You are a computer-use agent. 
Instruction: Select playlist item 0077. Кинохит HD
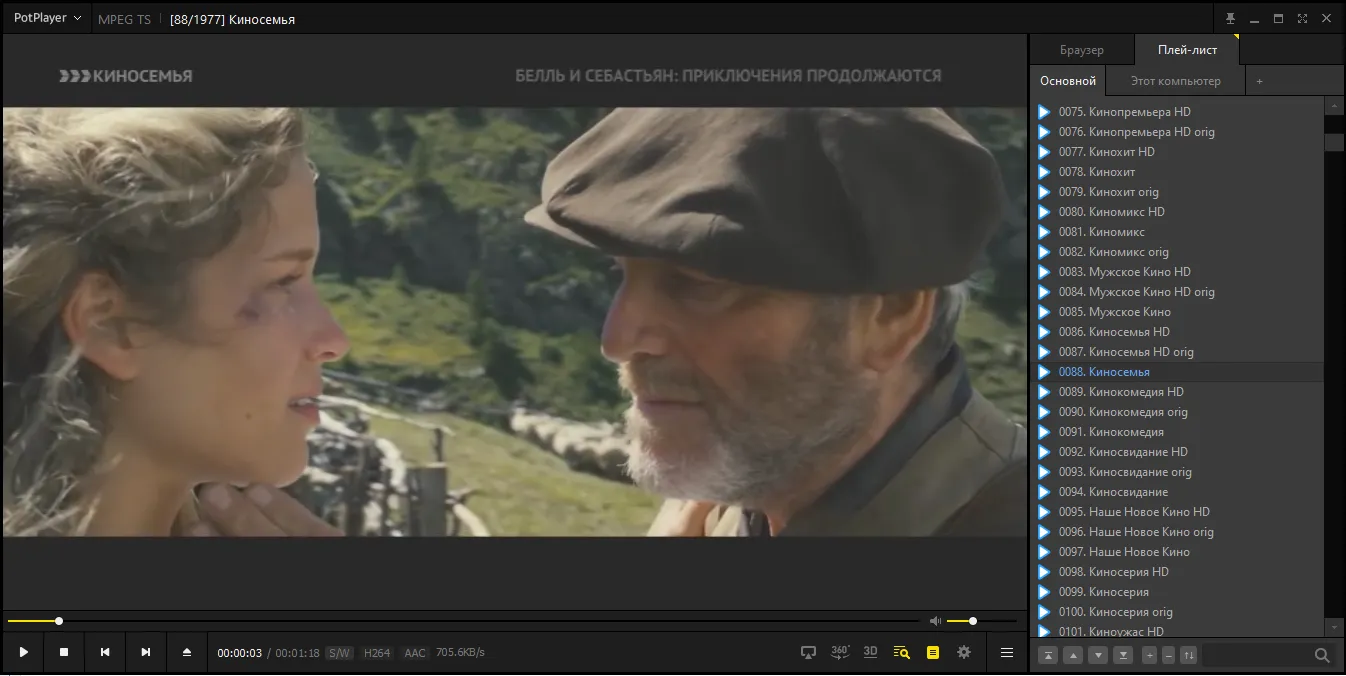(1177, 152)
